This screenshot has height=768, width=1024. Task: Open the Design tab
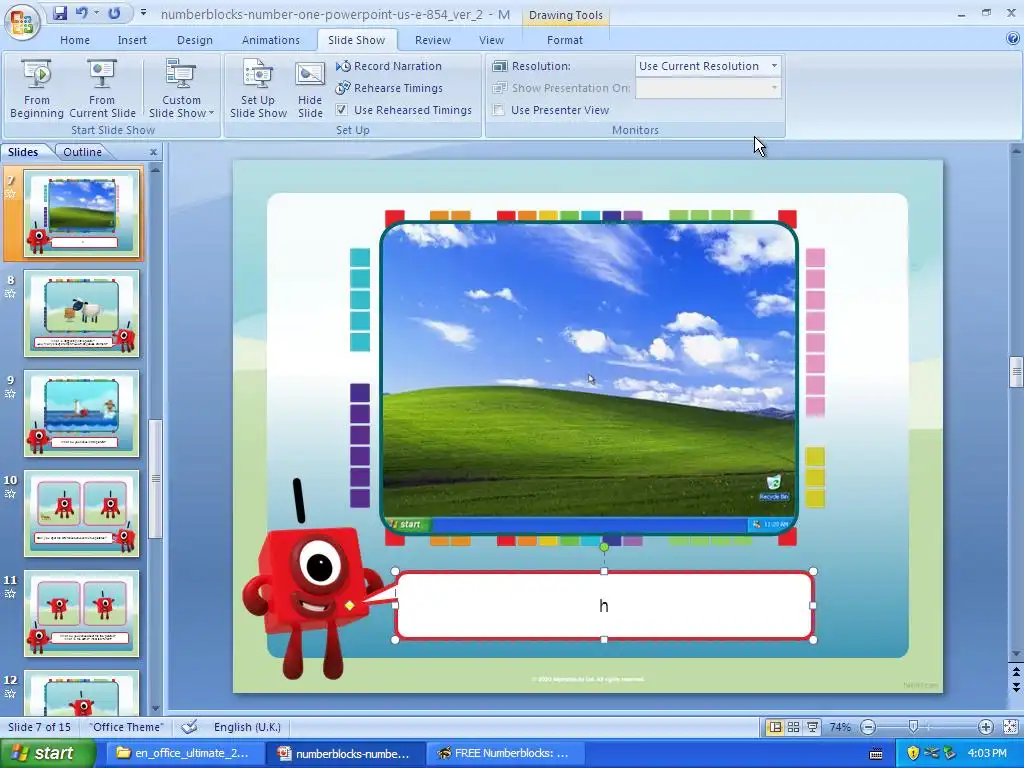coord(195,40)
